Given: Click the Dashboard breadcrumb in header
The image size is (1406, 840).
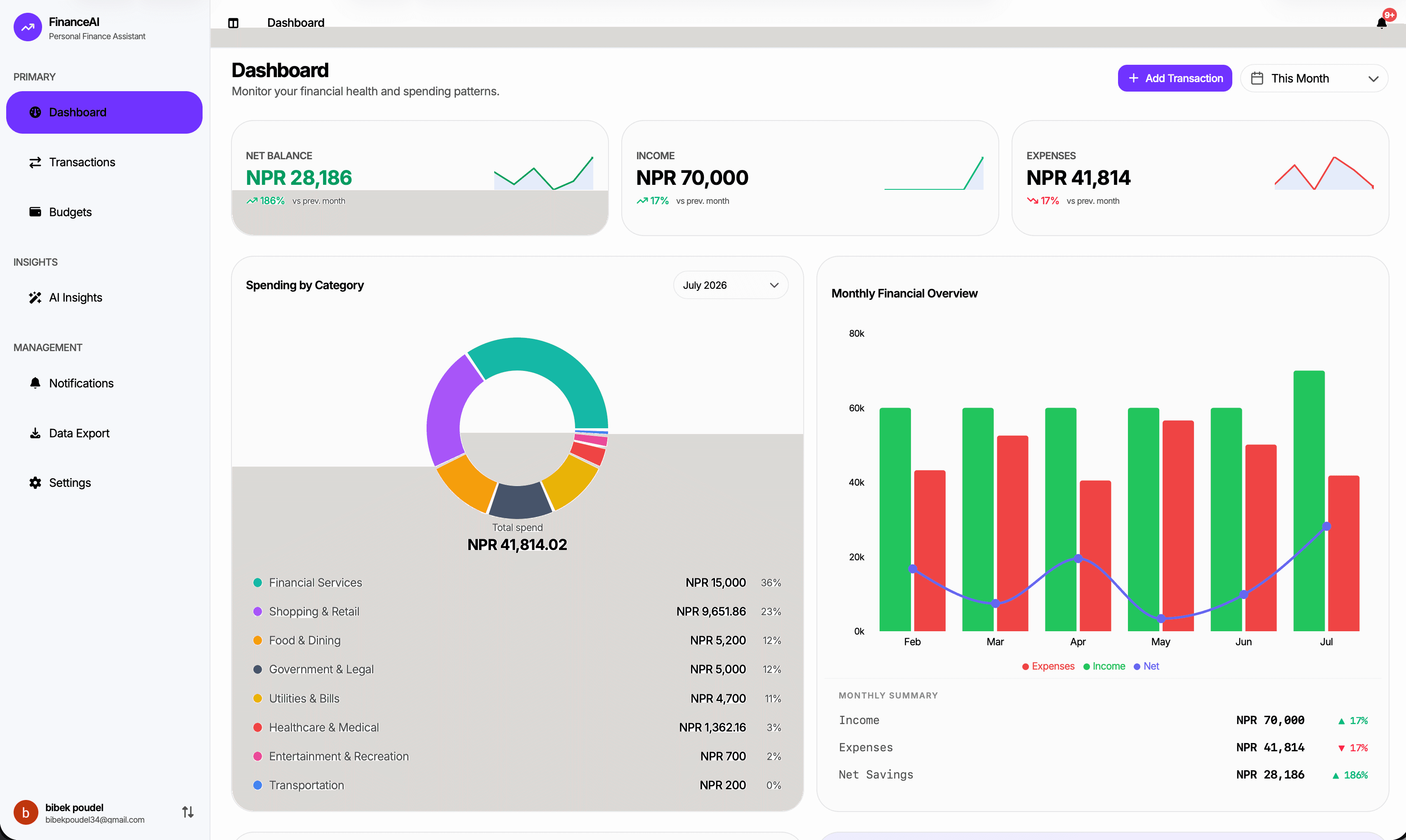Looking at the screenshot, I should pyautogui.click(x=295, y=23).
